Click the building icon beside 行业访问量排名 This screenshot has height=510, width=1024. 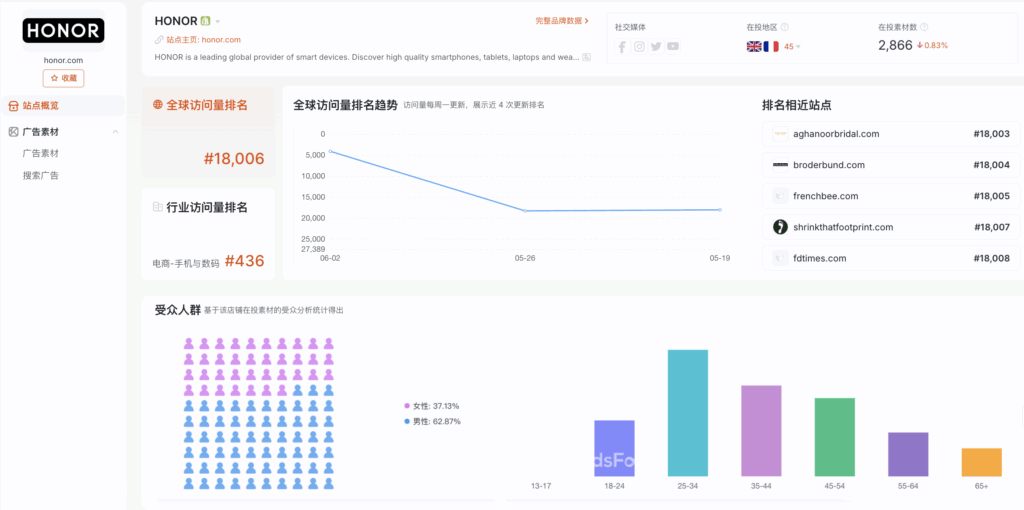coord(157,207)
